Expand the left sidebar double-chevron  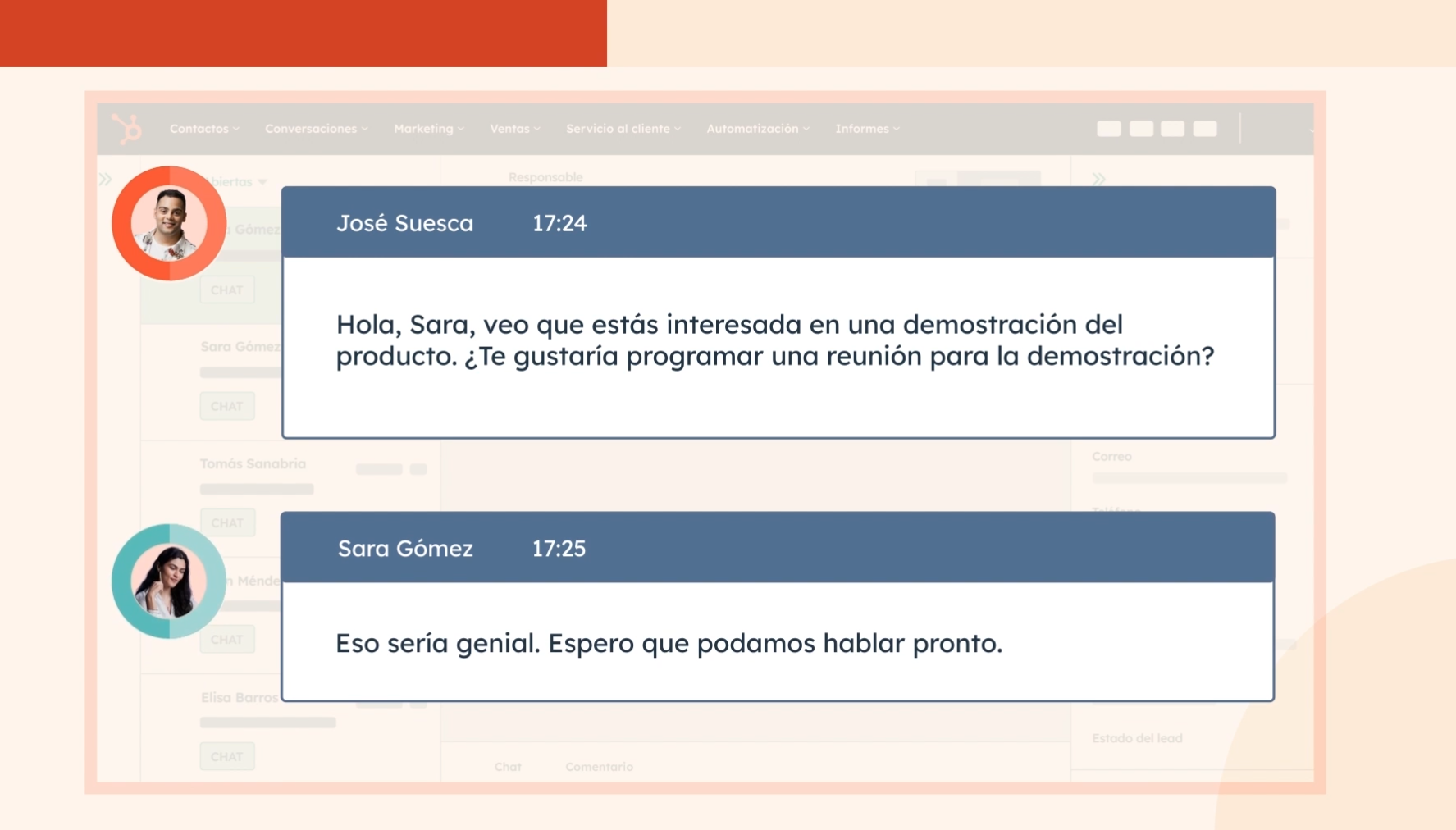pyautogui.click(x=105, y=179)
